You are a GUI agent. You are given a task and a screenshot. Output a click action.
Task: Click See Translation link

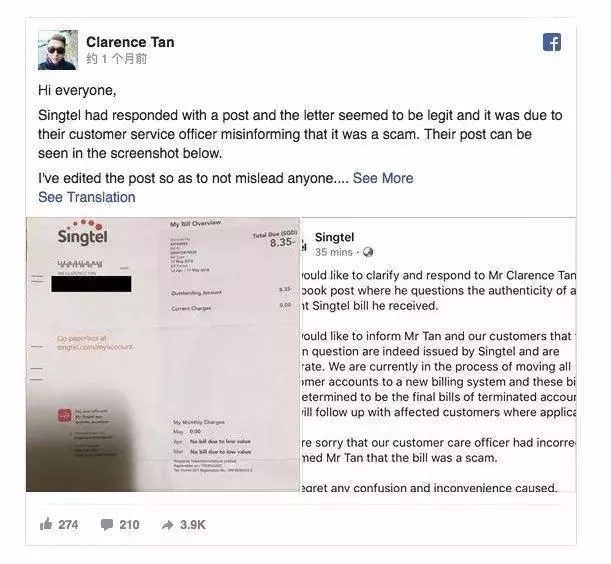(x=87, y=197)
